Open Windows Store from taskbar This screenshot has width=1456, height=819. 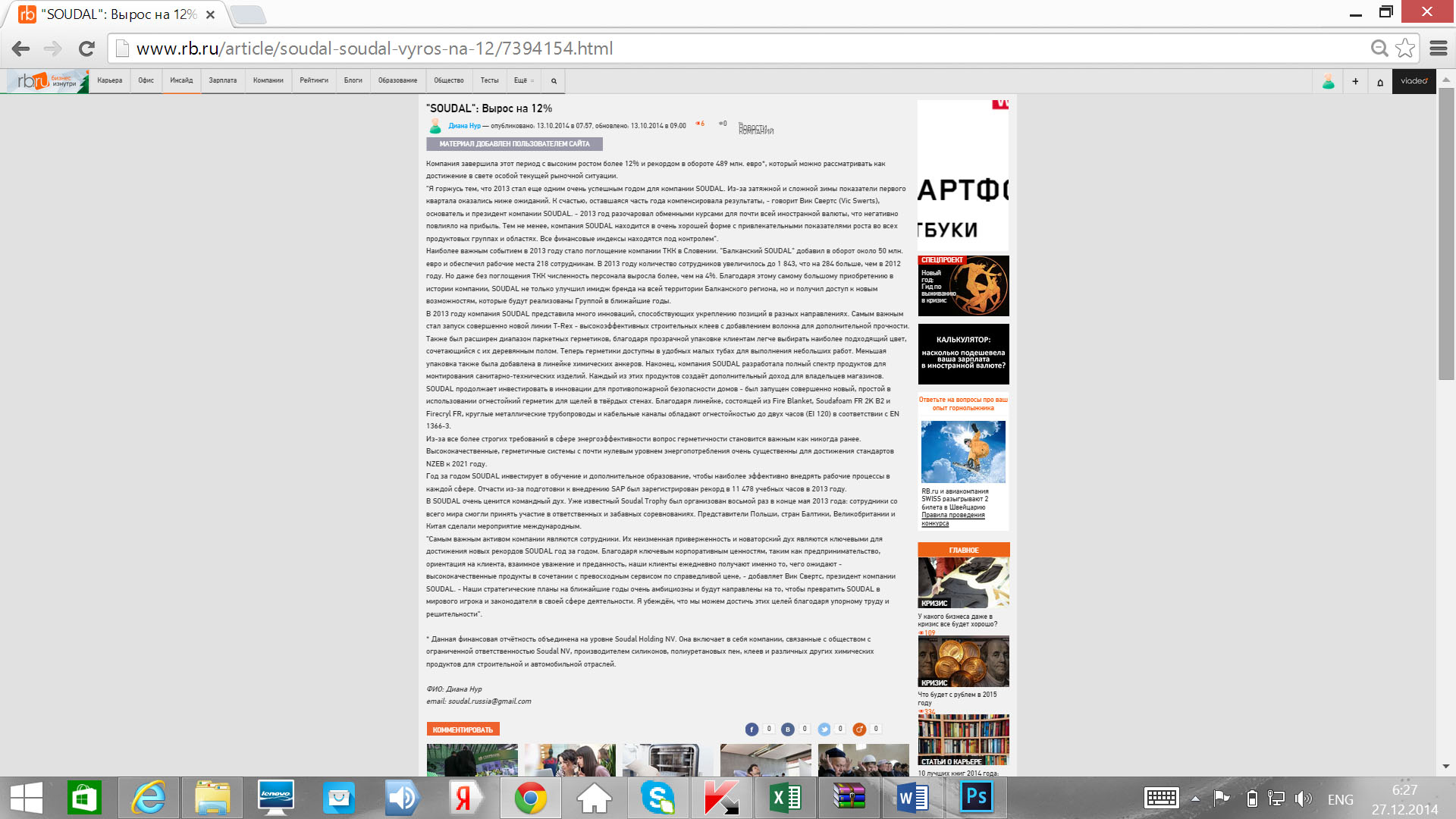(x=84, y=798)
